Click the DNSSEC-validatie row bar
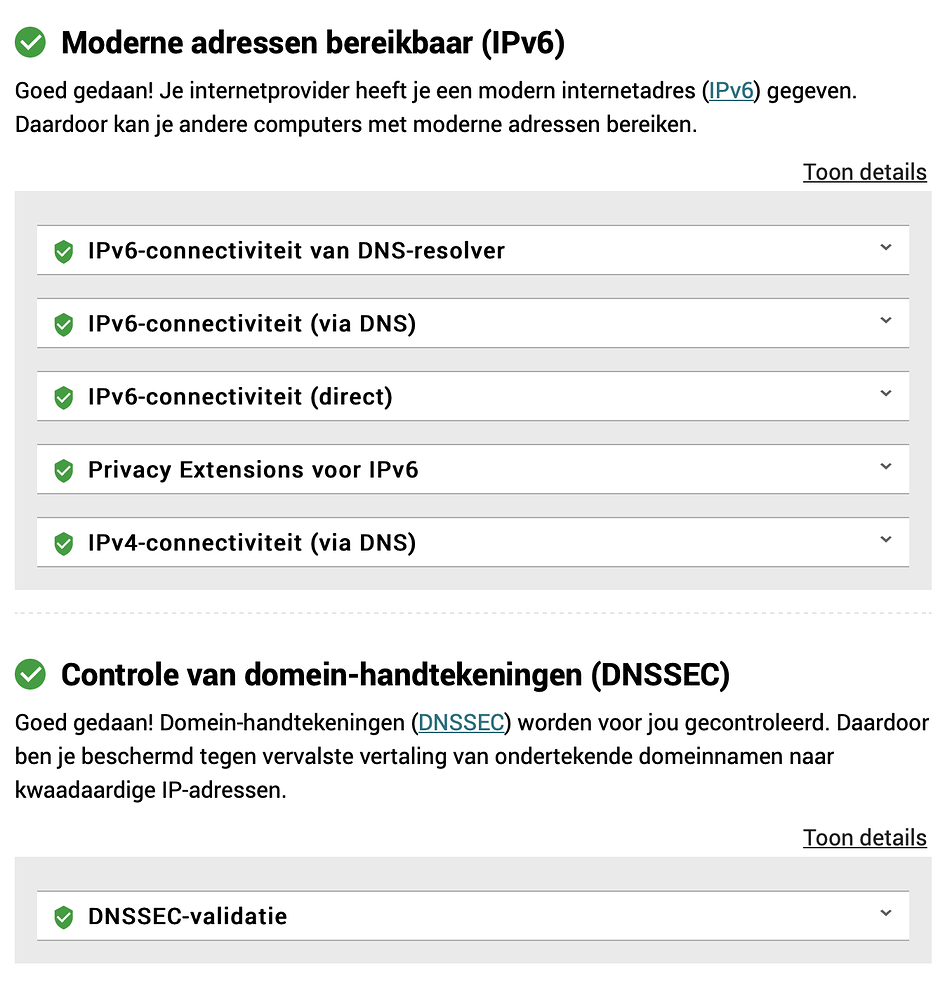944x1000 pixels. (x=473, y=915)
